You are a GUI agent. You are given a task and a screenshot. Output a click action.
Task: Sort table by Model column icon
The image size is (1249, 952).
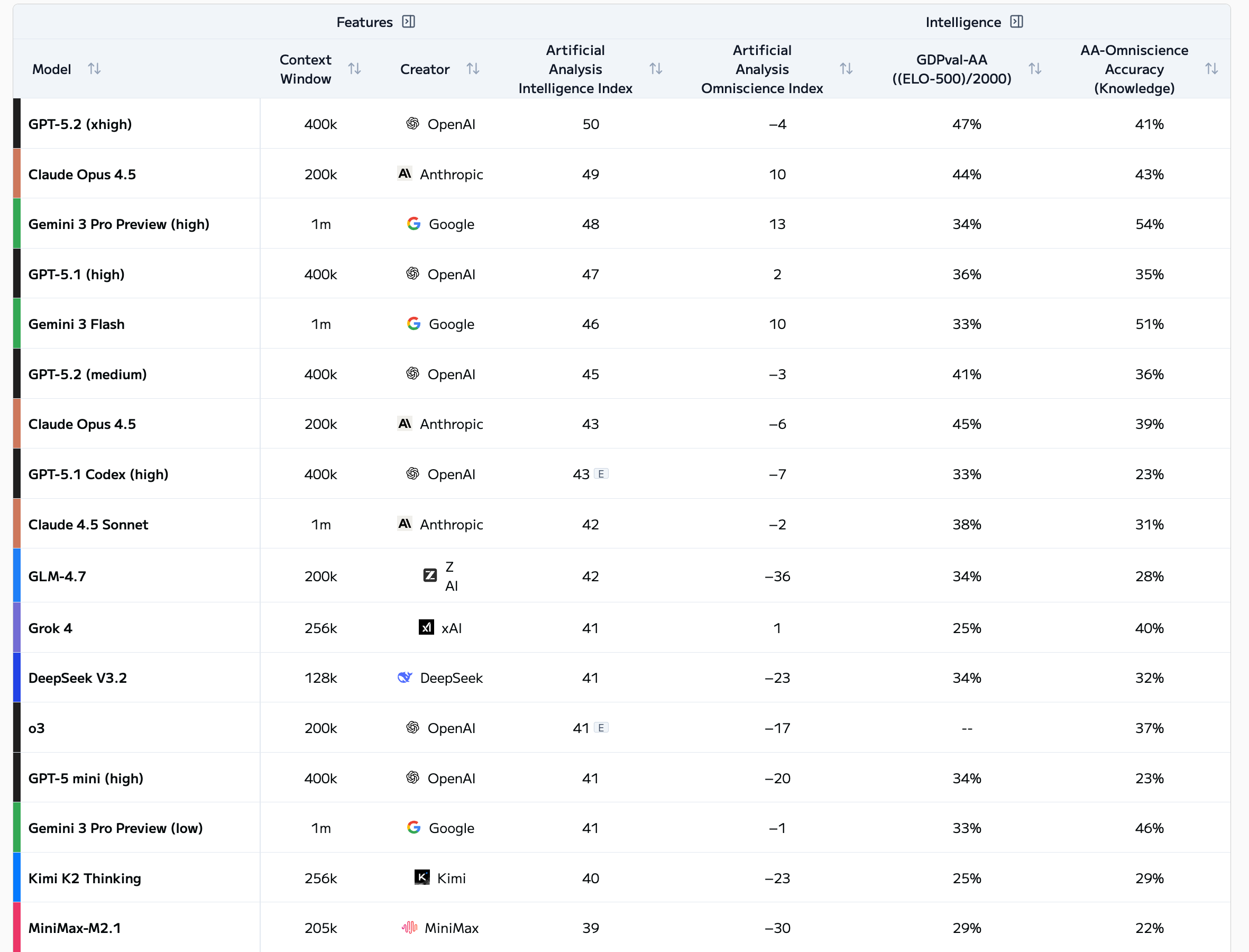94,69
